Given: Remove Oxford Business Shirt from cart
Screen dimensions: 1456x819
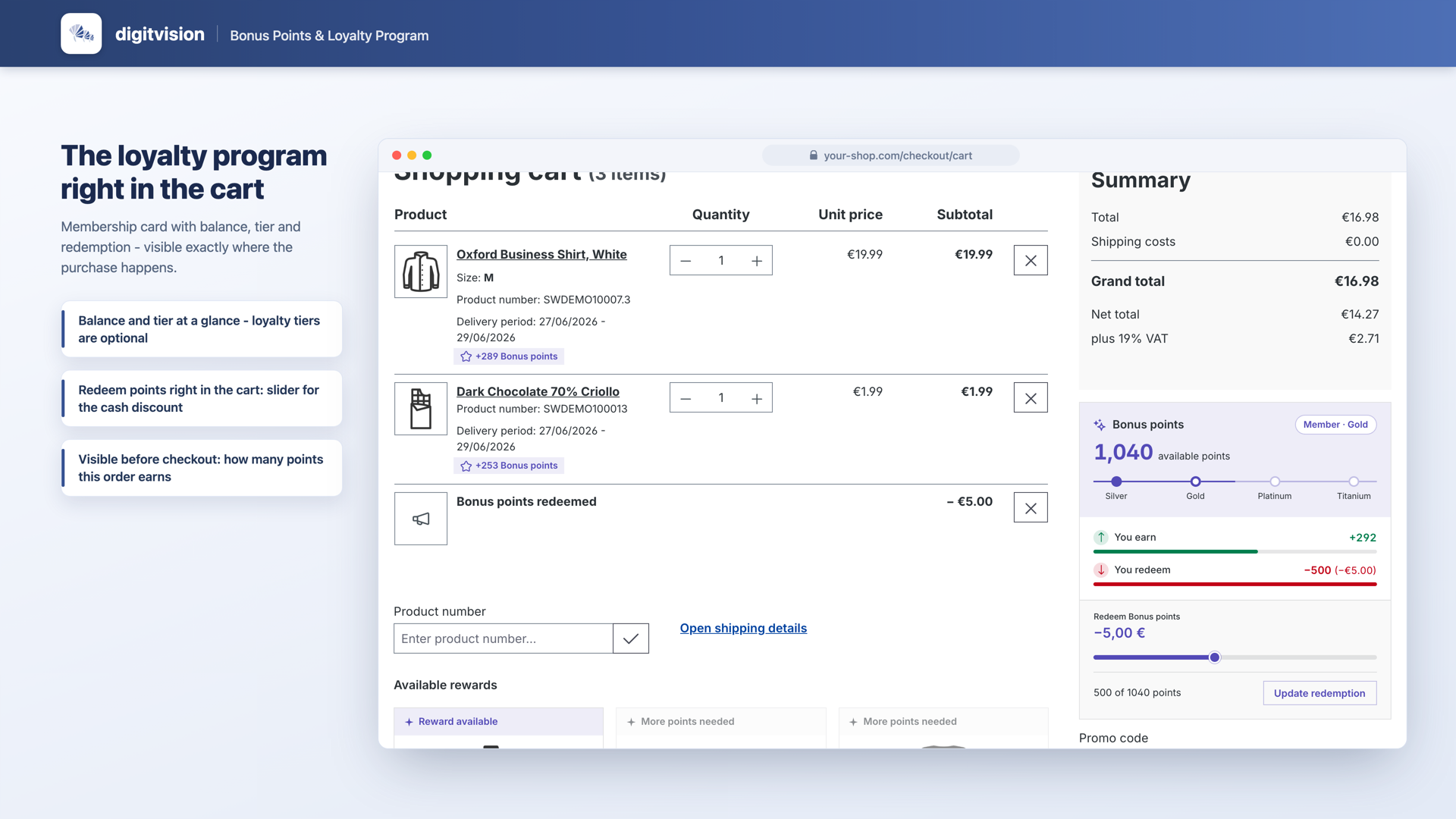Looking at the screenshot, I should [1031, 260].
